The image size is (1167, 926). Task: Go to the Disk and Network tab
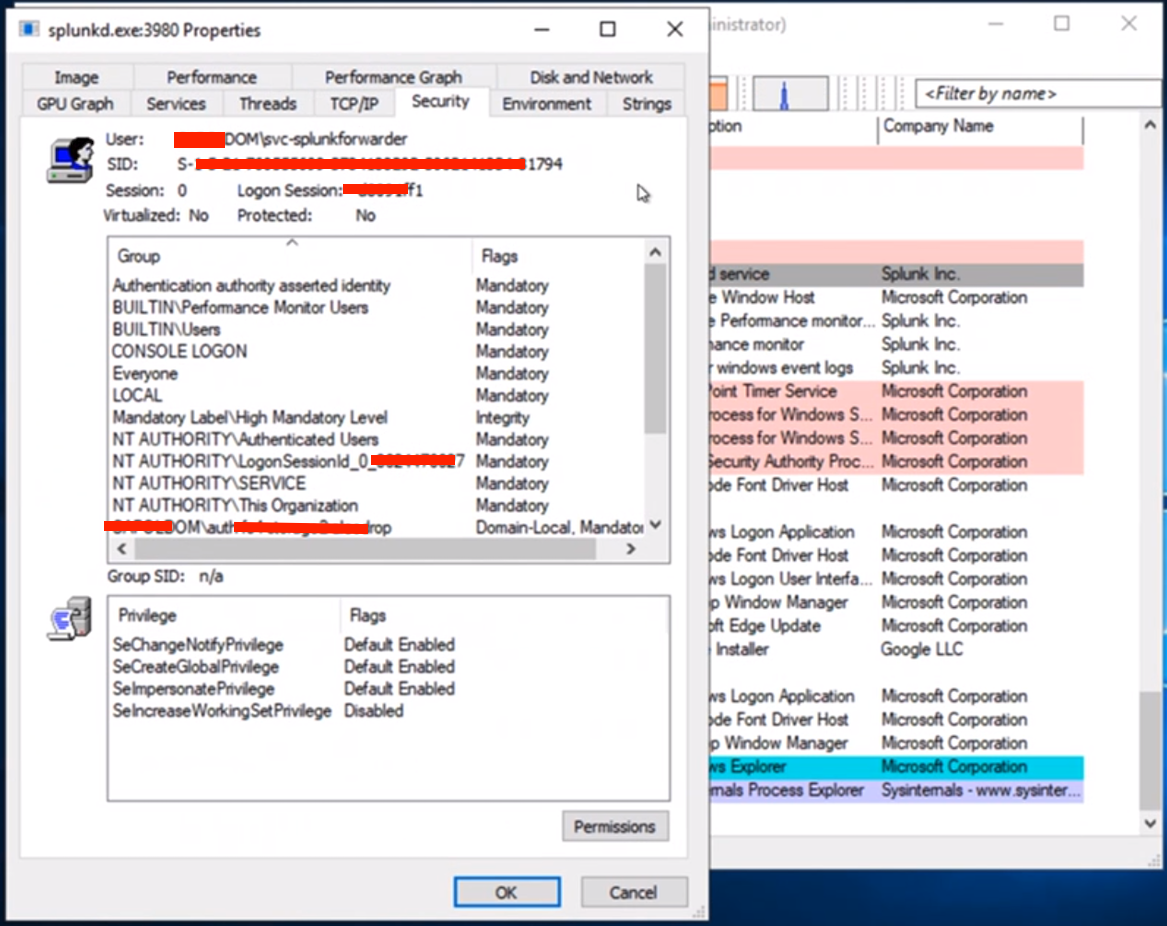pos(591,77)
